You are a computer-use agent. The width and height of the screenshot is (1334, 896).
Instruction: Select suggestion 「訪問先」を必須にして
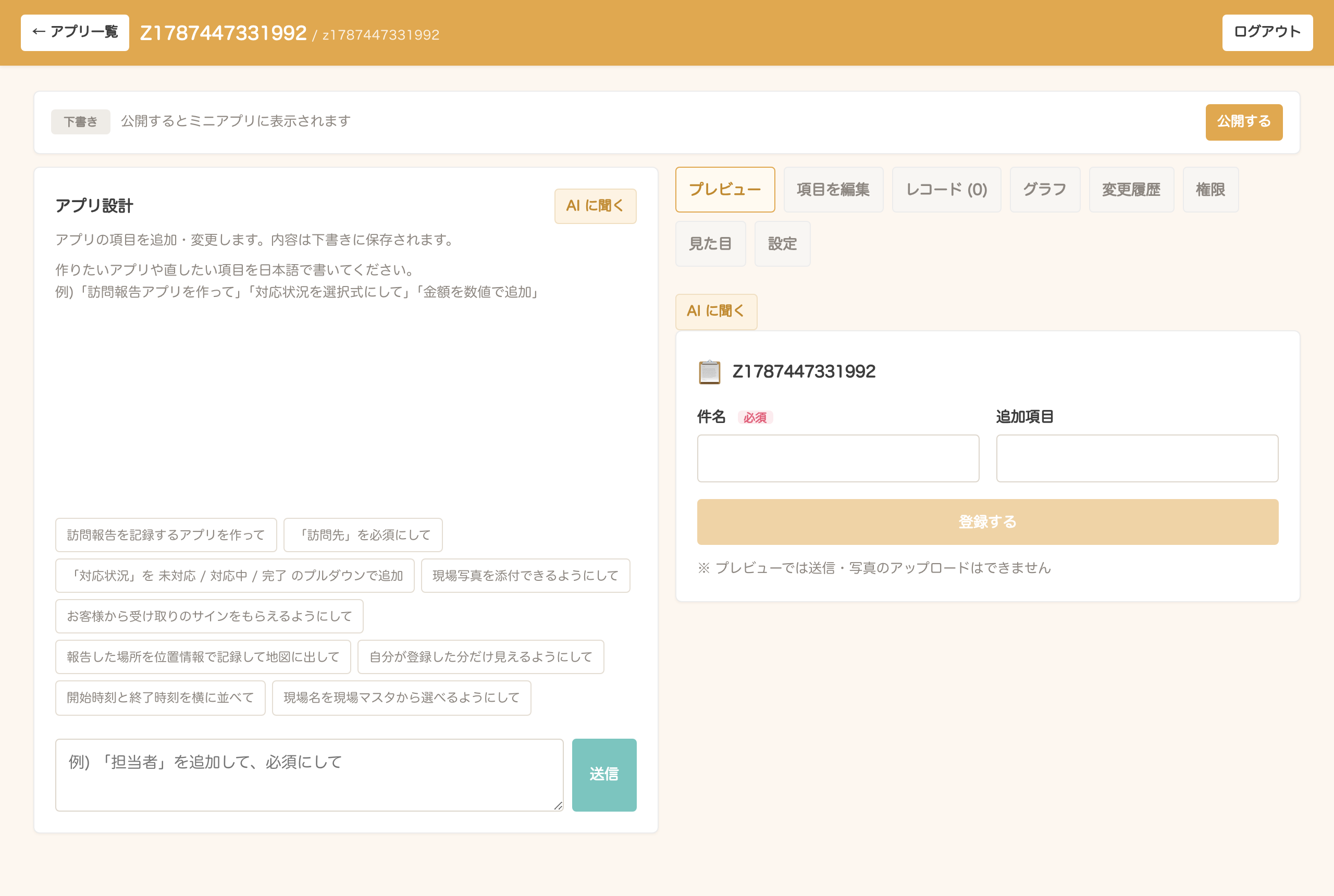(x=363, y=535)
